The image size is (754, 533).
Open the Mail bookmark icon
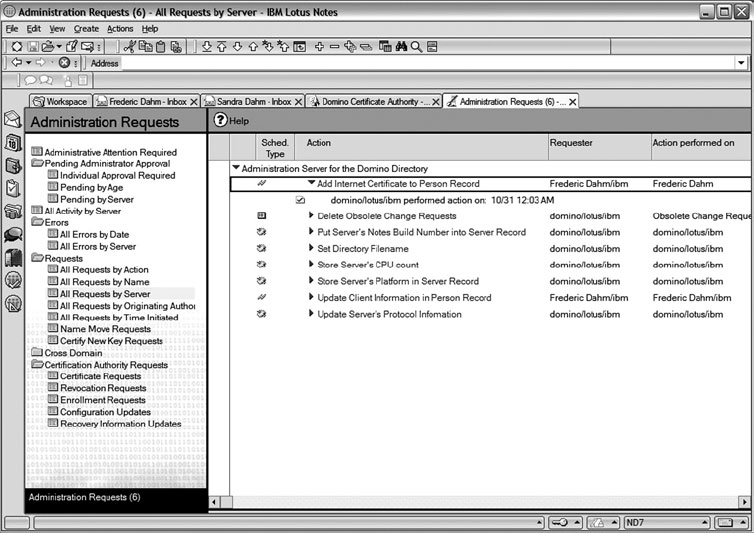[13, 119]
